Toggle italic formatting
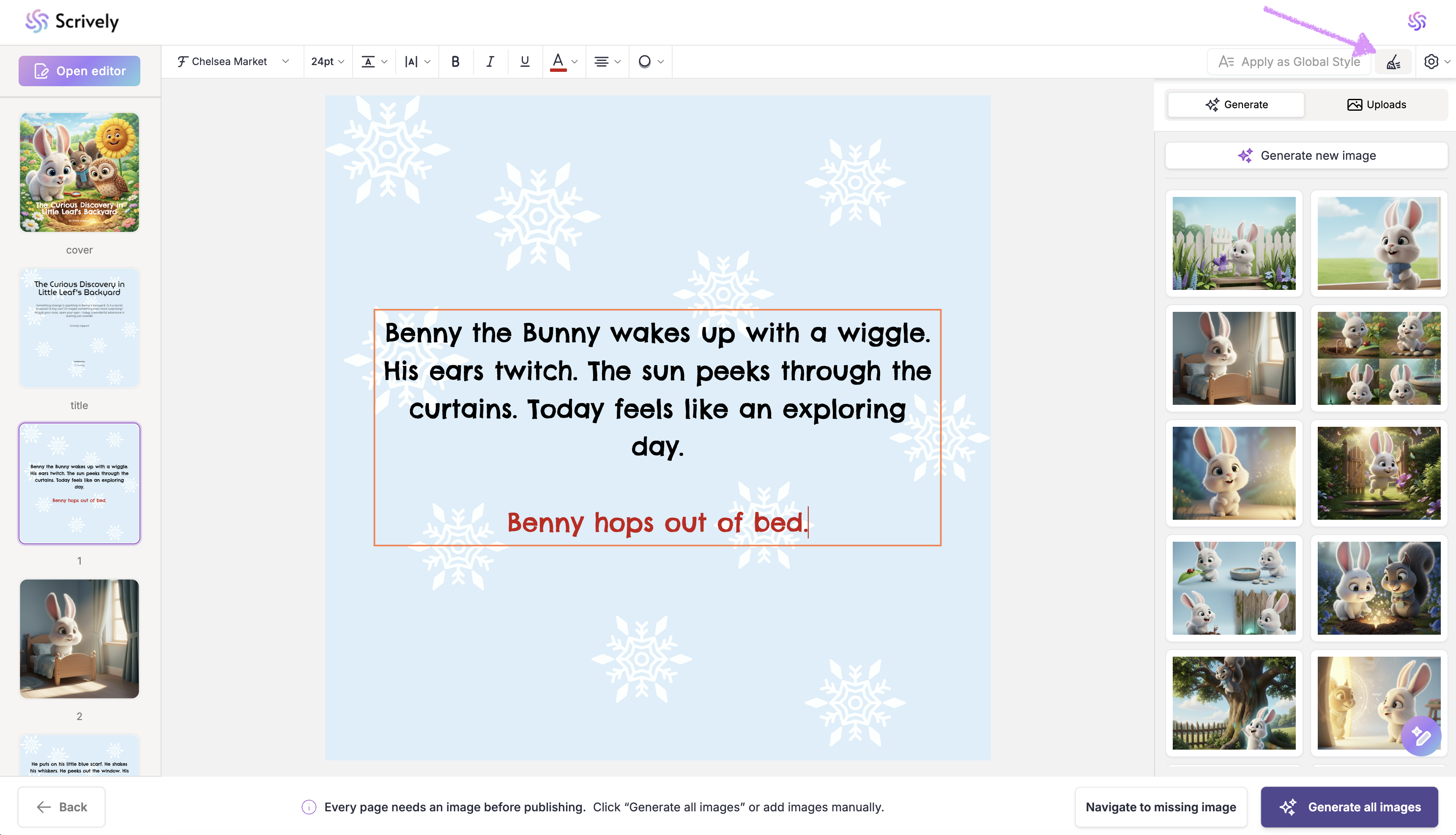The height and width of the screenshot is (835, 1456). coord(490,61)
